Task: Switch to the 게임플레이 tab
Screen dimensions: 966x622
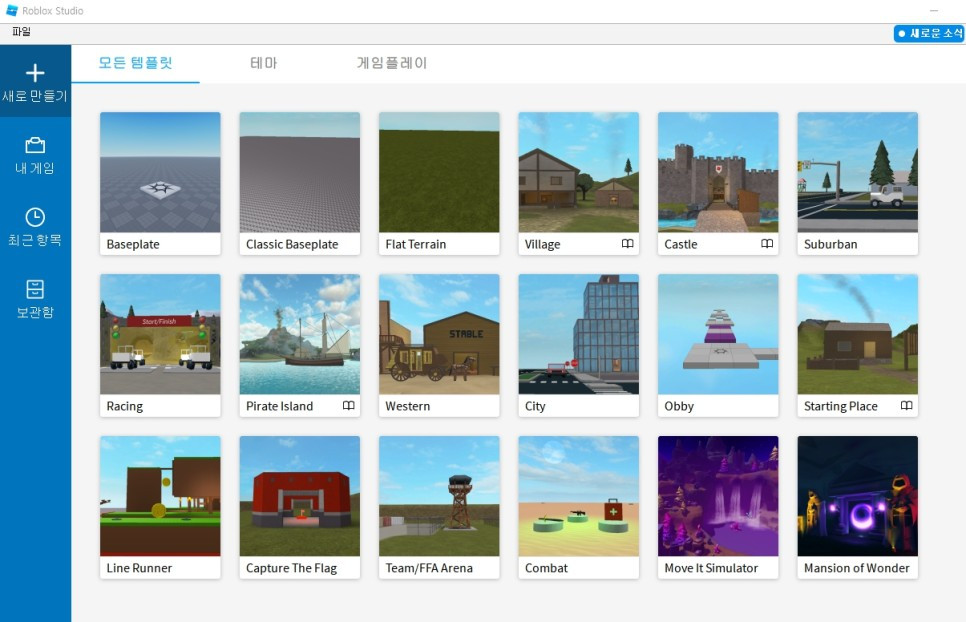Action: point(392,63)
